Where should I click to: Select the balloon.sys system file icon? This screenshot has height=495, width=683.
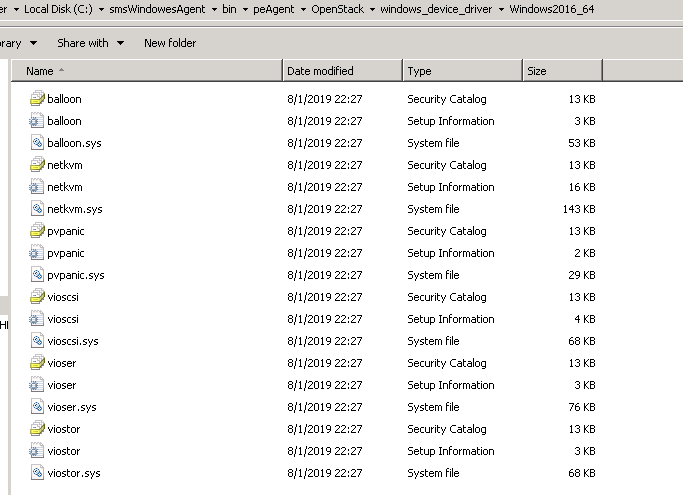click(37, 143)
